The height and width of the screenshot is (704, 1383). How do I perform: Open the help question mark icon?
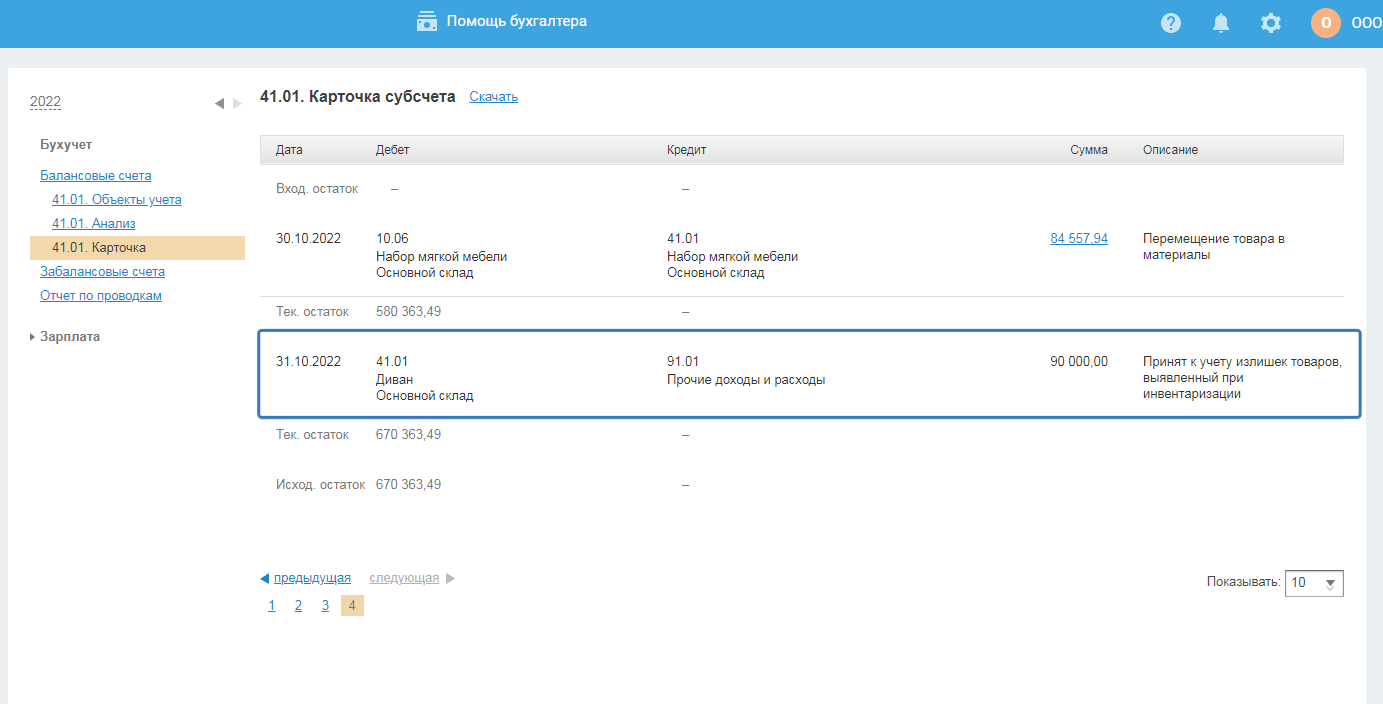tap(1171, 23)
